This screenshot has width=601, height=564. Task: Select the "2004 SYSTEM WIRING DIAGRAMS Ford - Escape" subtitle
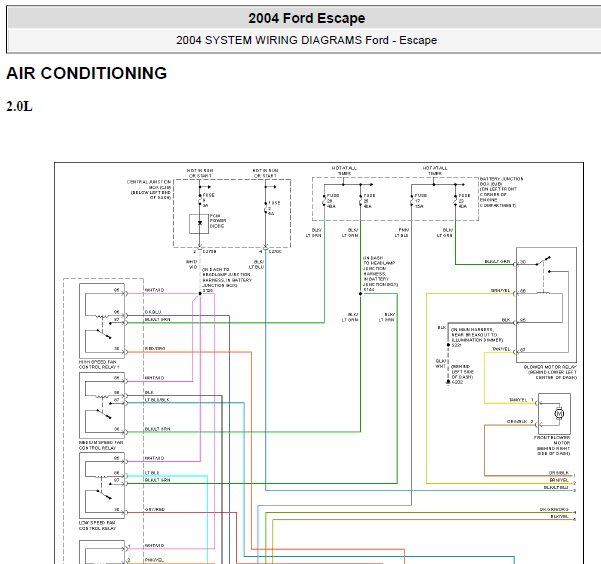click(x=306, y=40)
